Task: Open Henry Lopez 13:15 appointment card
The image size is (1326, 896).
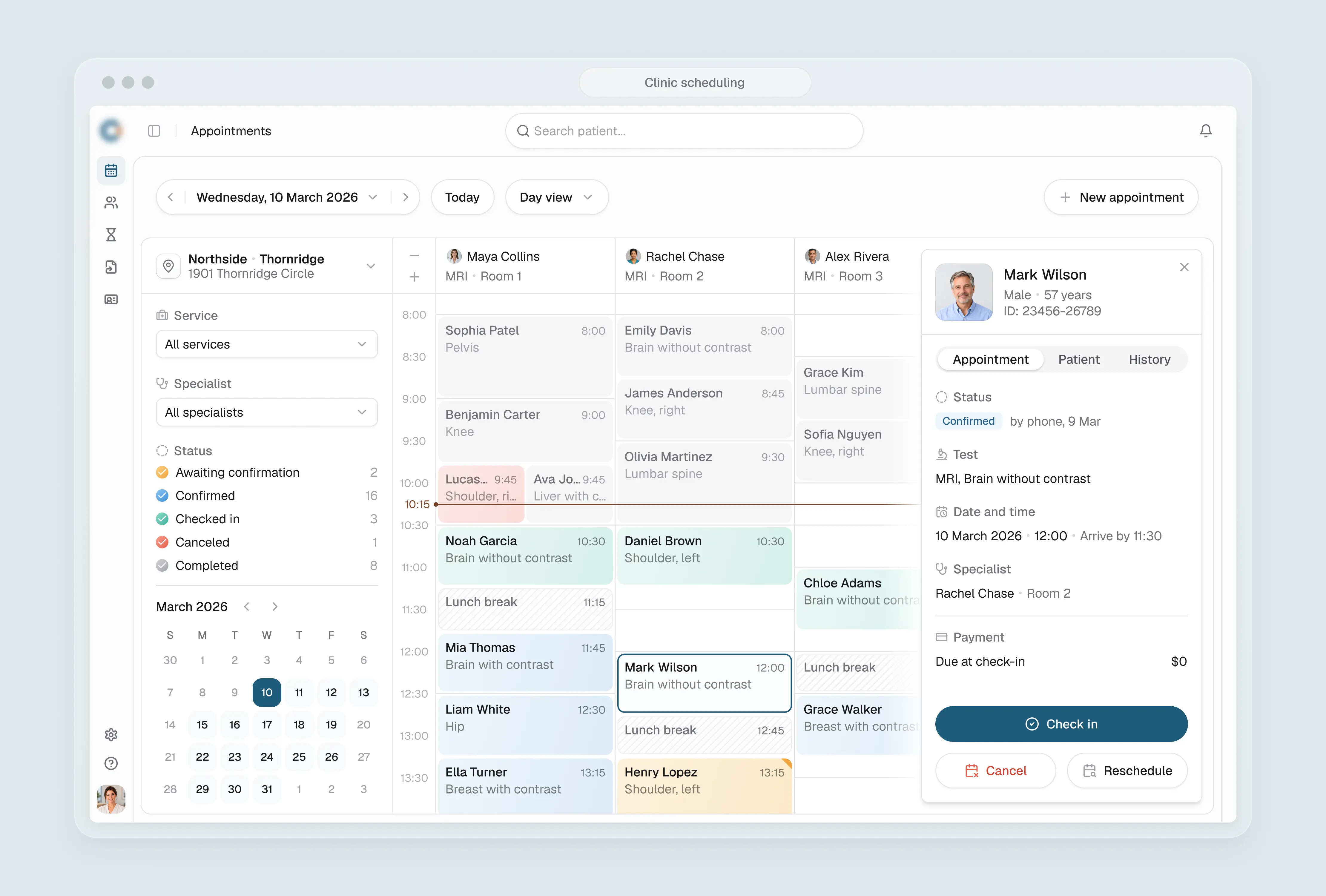Action: tap(704, 786)
